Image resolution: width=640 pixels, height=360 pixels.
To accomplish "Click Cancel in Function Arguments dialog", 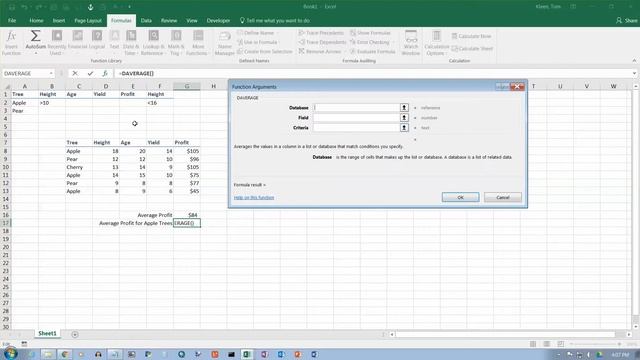I will (503, 197).
